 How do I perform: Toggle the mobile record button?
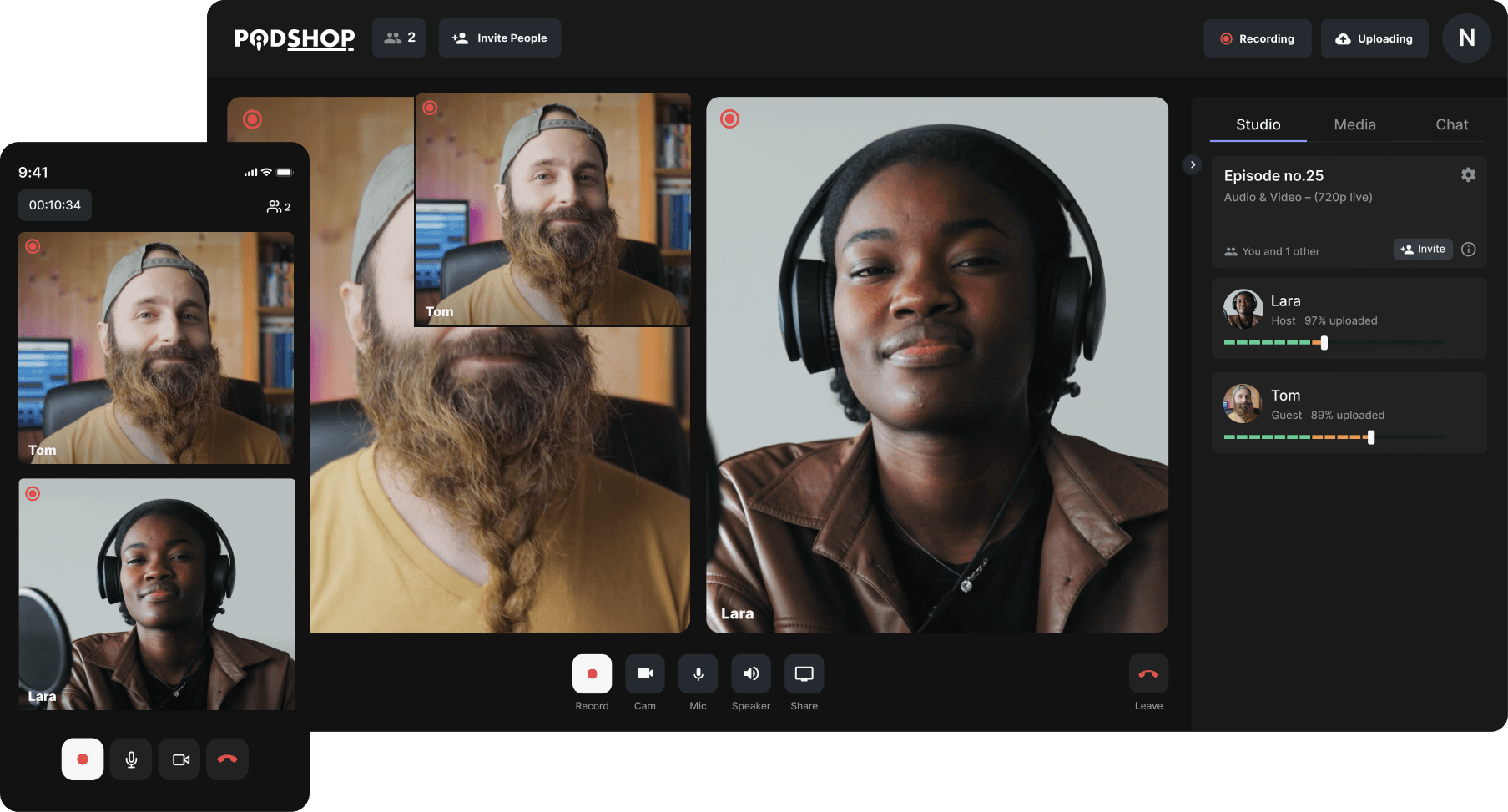[x=83, y=759]
